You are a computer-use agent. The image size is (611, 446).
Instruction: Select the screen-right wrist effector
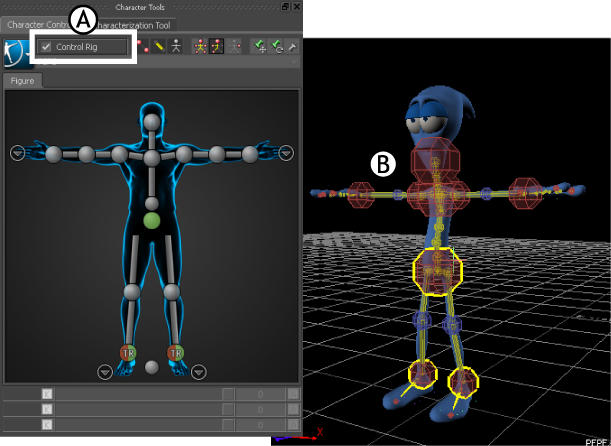[x=250, y=155]
